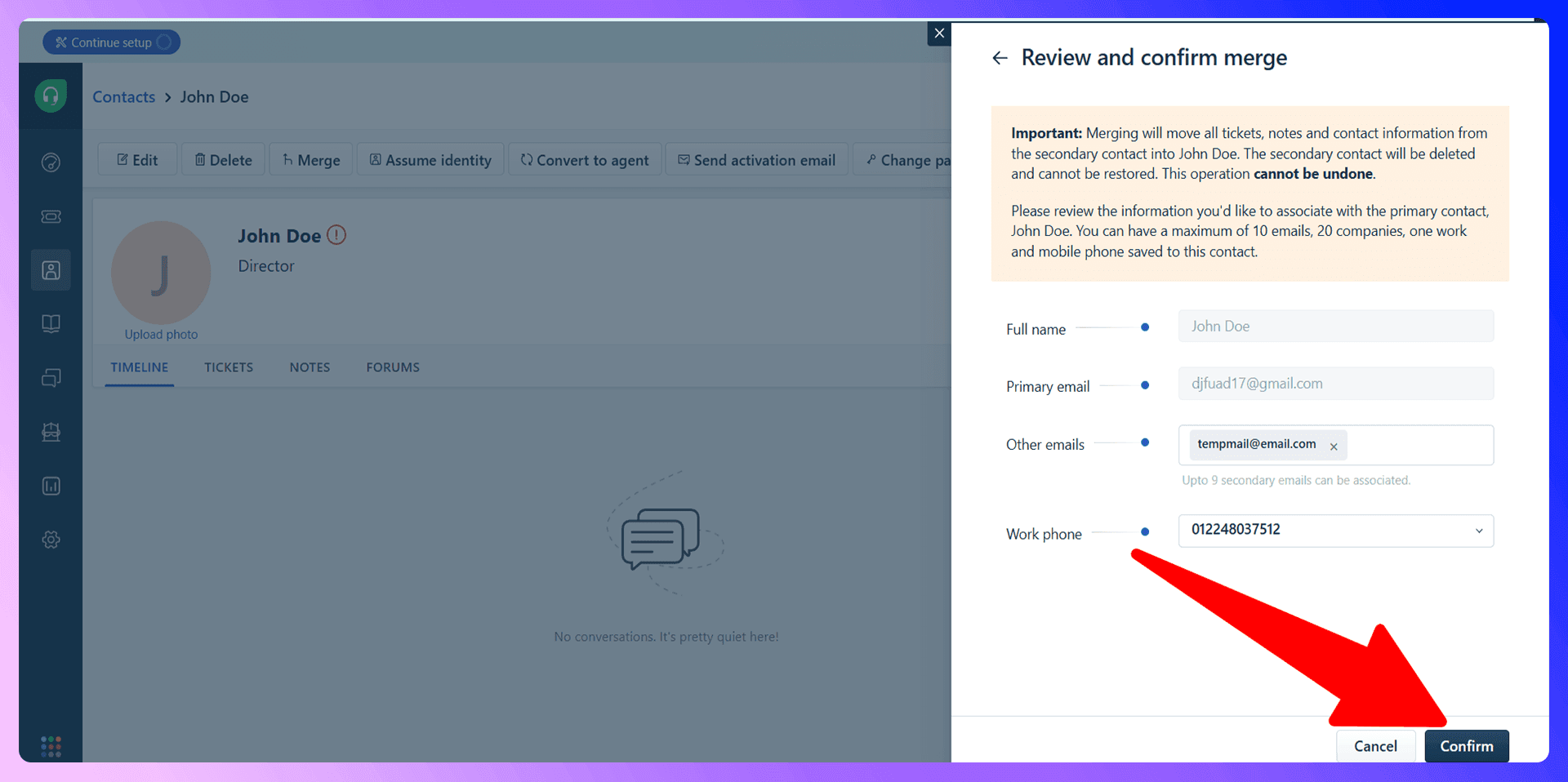Click the Cancel button
This screenshot has height=782, width=1568.
coord(1375,746)
